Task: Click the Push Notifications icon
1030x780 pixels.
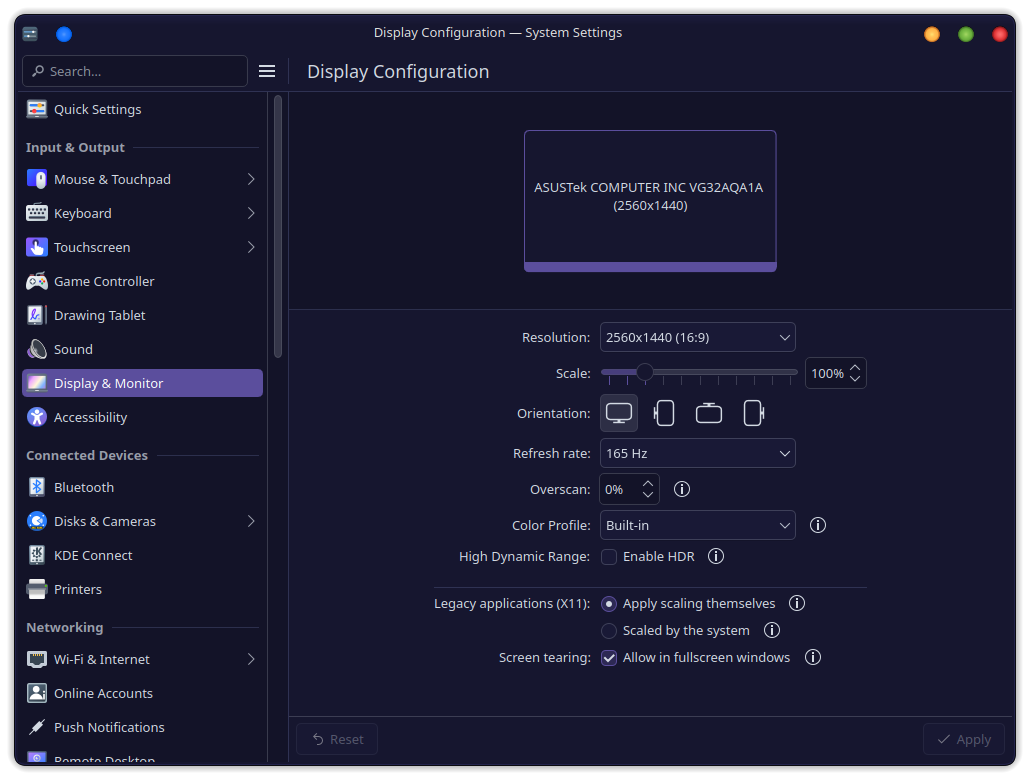Action: (37, 727)
